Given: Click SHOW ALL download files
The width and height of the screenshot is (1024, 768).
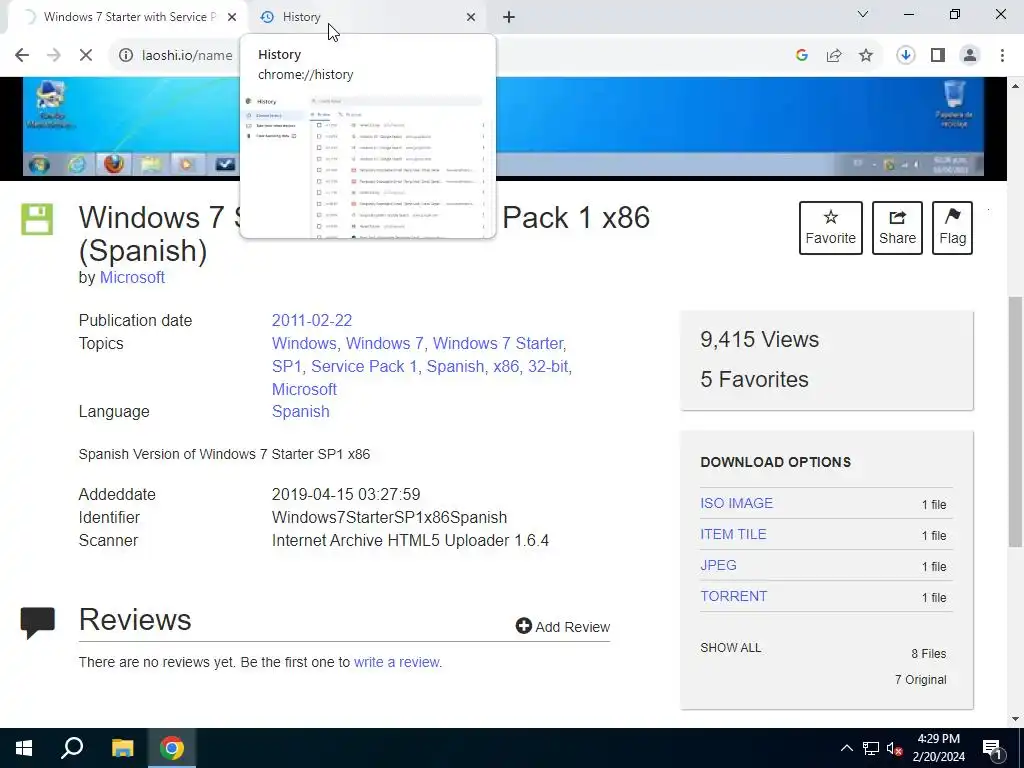Looking at the screenshot, I should (730, 648).
